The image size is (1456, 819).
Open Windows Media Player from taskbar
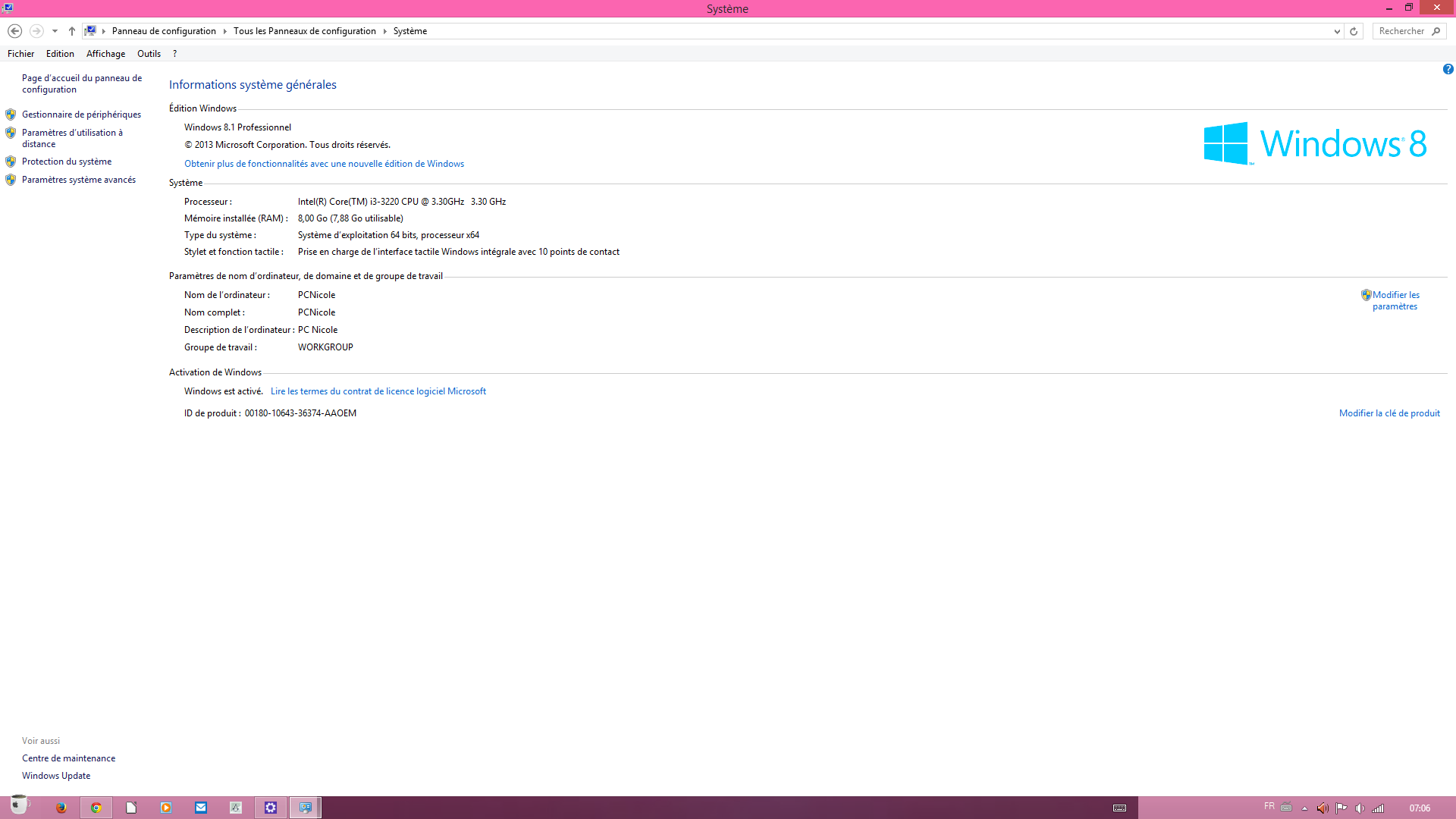click(166, 808)
